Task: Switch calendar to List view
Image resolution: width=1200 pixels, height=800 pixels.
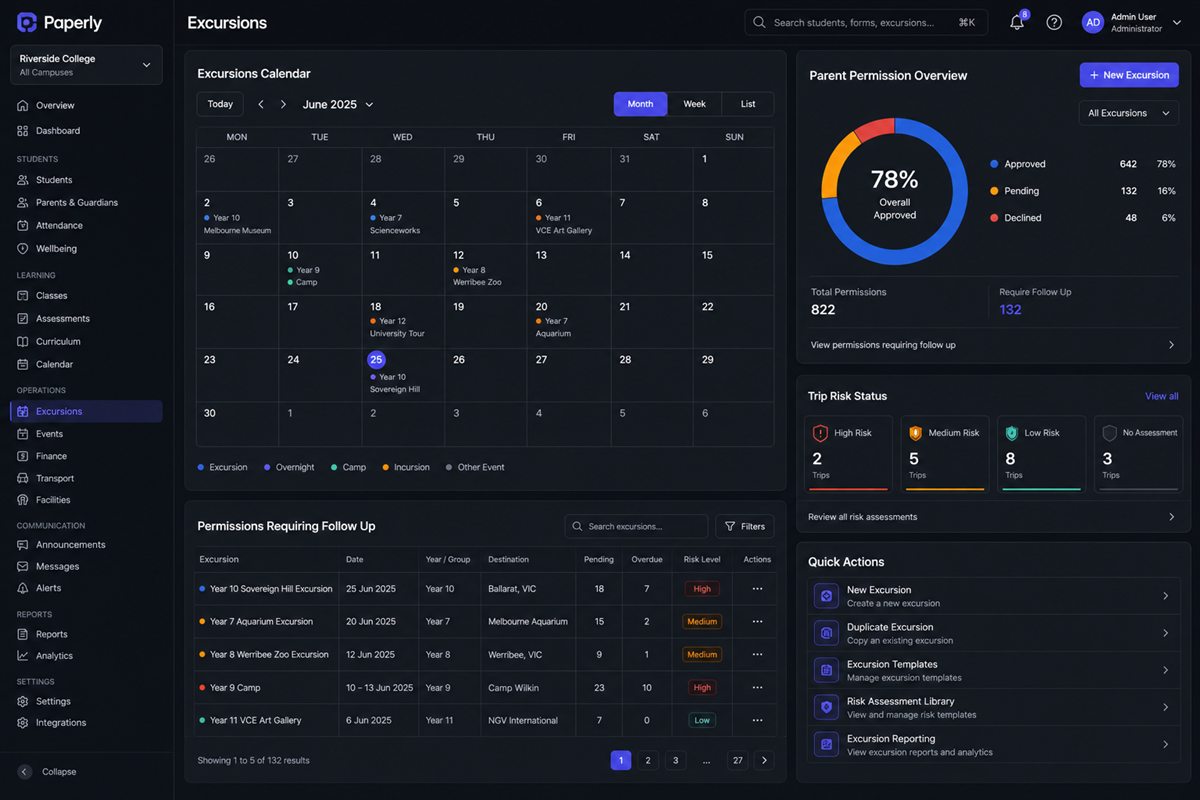Action: (x=748, y=104)
